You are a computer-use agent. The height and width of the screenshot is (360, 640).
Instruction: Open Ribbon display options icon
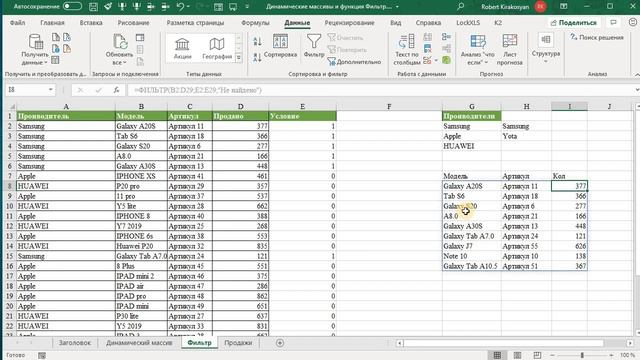click(x=564, y=7)
